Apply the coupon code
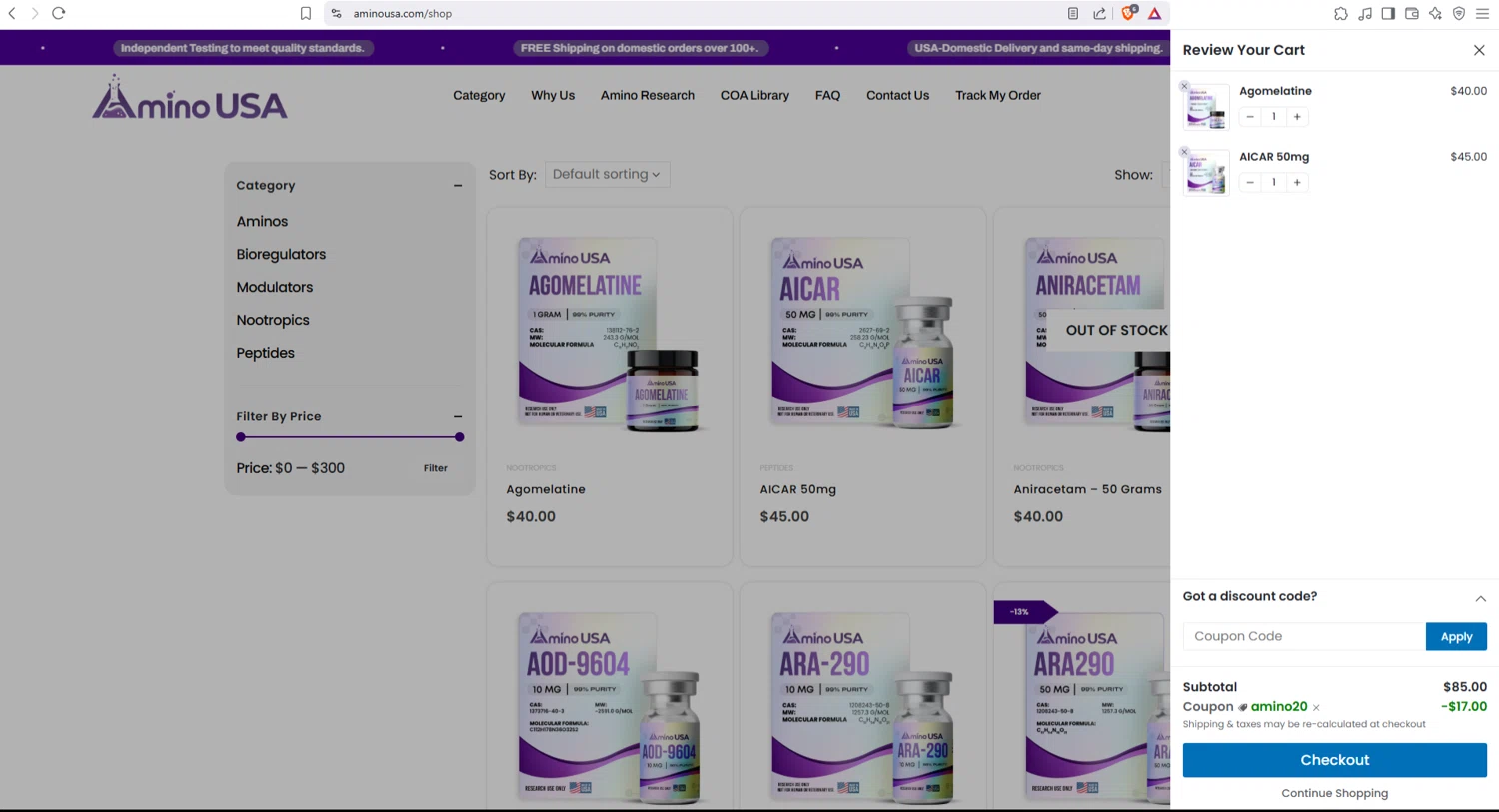Viewport: 1499px width, 812px height. 1456,636
